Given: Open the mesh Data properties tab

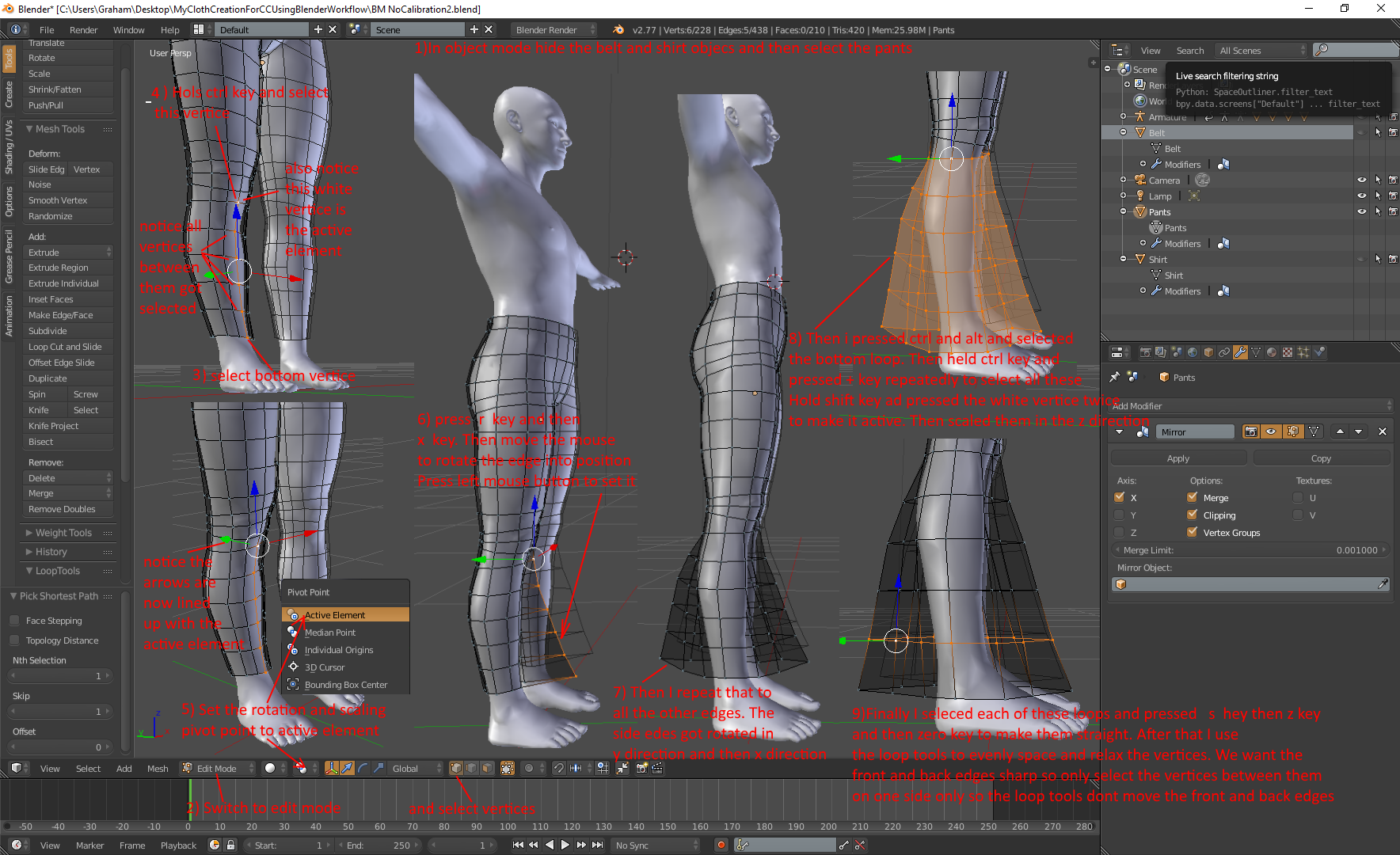Looking at the screenshot, I should (1256, 352).
